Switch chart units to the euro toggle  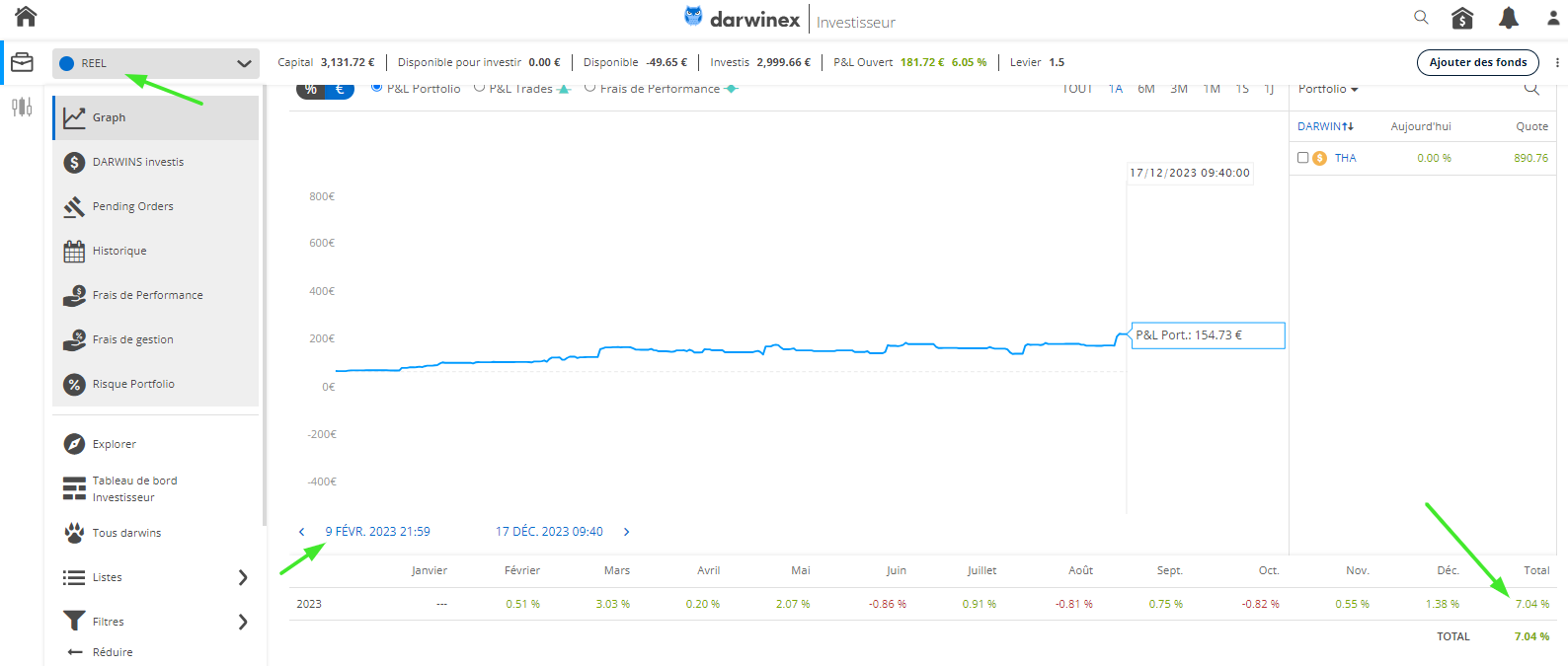pyautogui.click(x=340, y=90)
